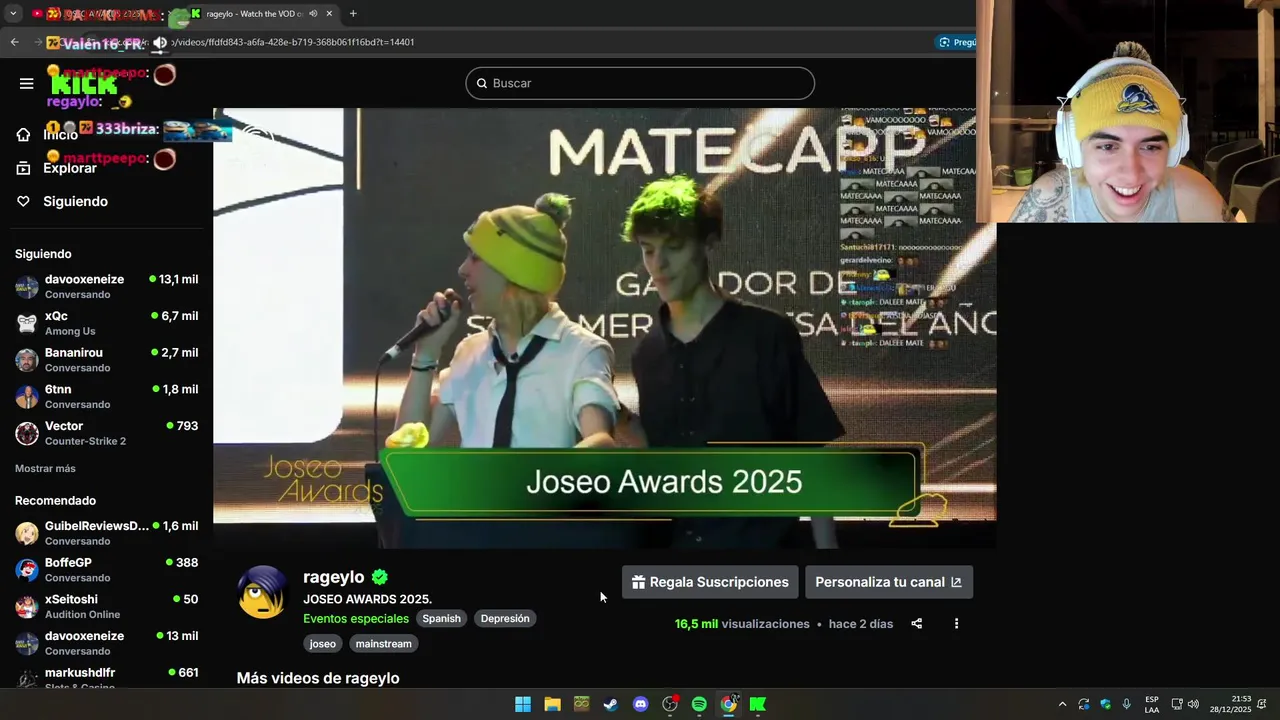1280x720 pixels.
Task: Click 6tnn channel avatar
Action: tap(27, 397)
